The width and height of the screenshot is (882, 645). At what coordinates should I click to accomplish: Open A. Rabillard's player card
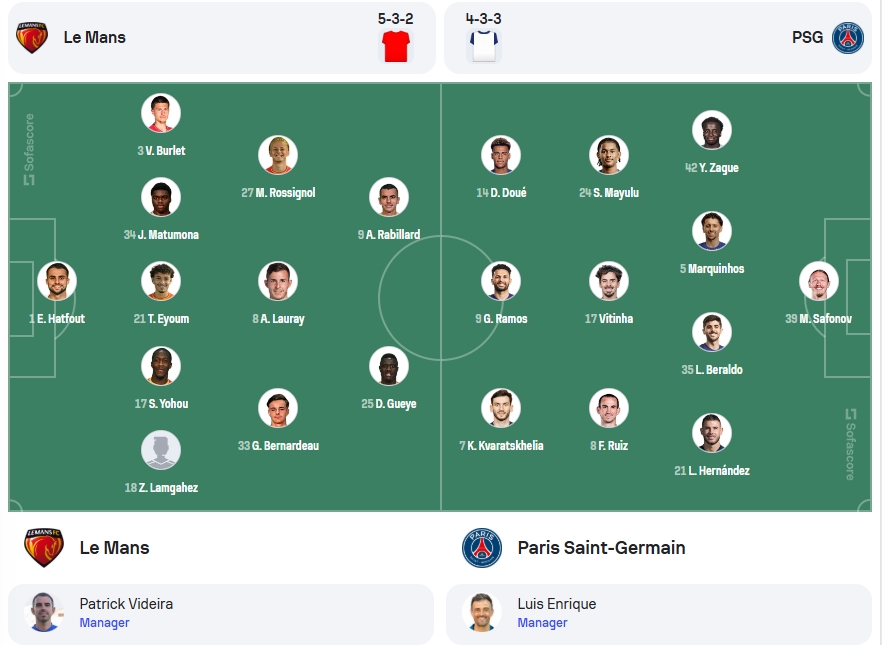389,209
